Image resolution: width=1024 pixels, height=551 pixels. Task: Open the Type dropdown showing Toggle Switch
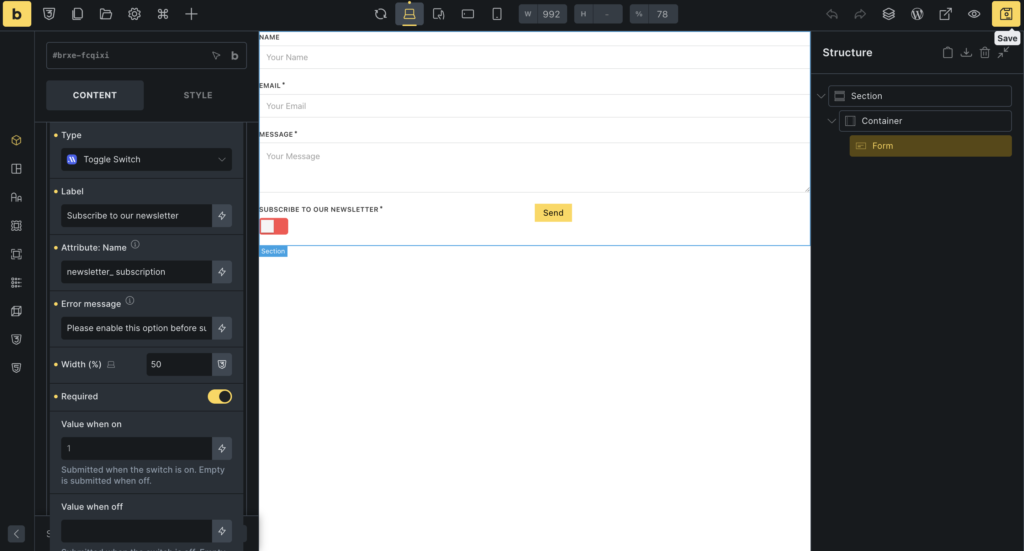pyautogui.click(x=146, y=159)
